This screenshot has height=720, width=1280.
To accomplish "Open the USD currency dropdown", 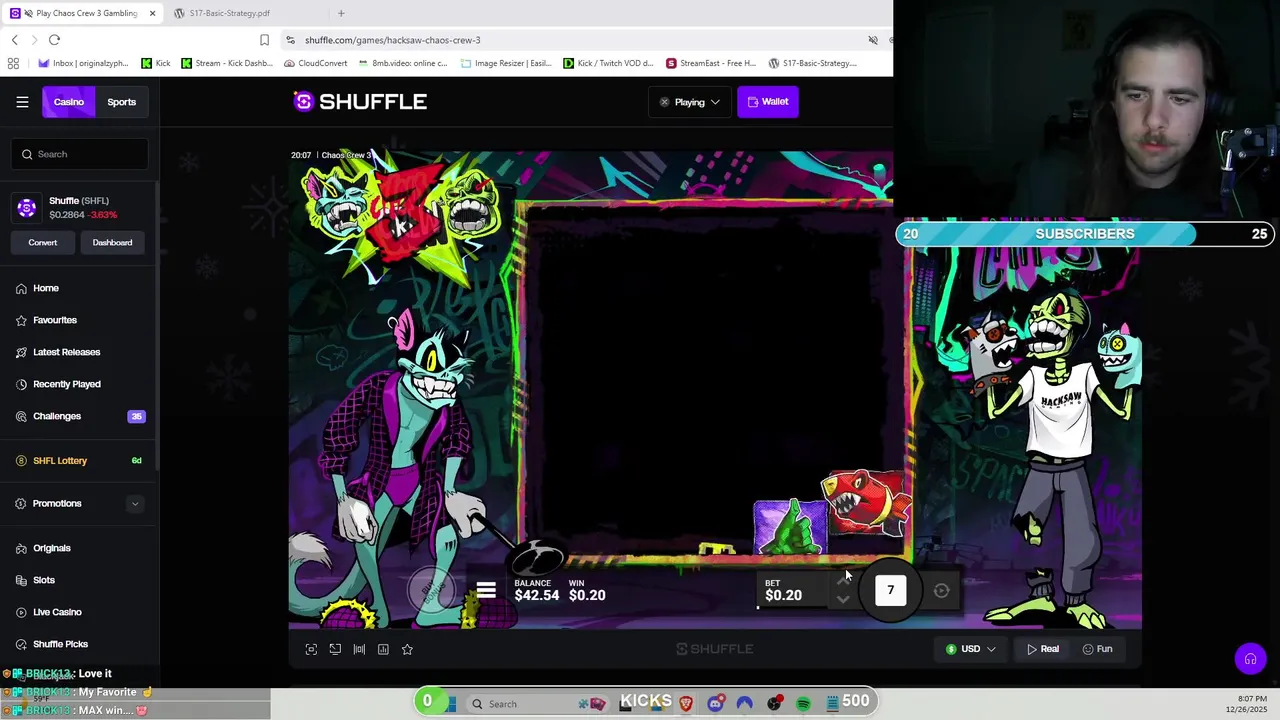I will coord(971,649).
